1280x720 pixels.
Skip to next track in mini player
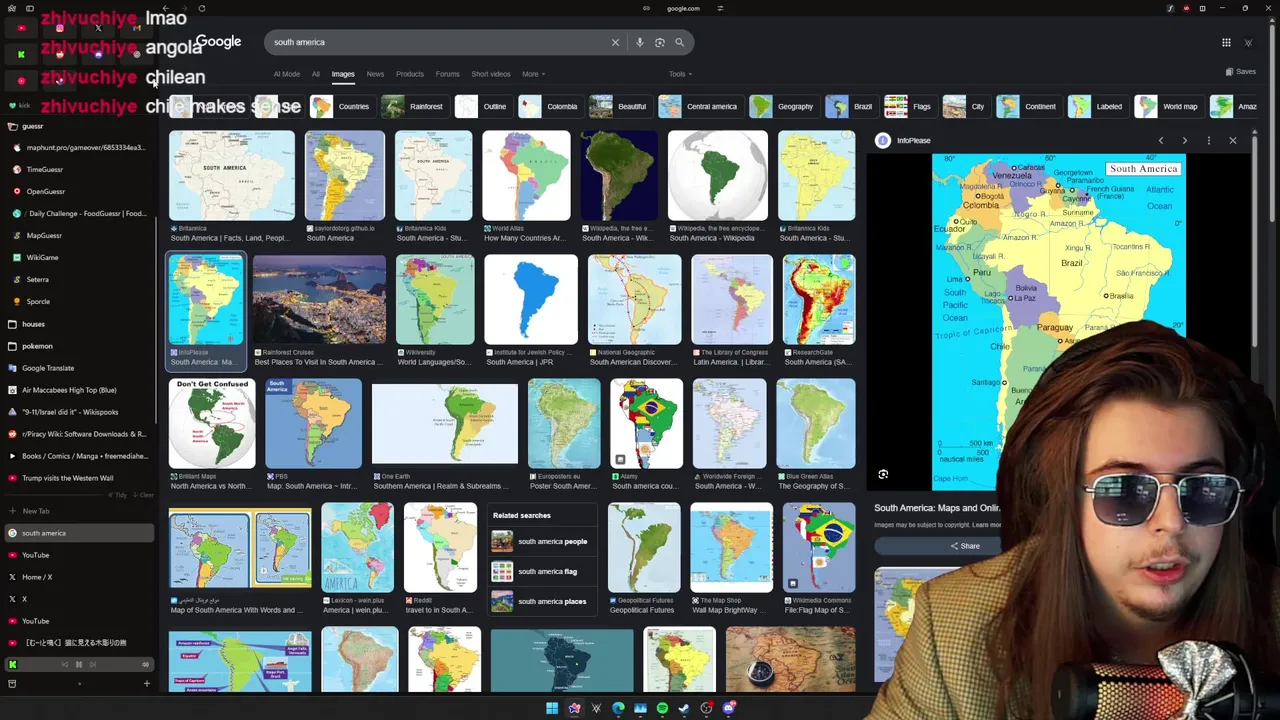[x=94, y=664]
